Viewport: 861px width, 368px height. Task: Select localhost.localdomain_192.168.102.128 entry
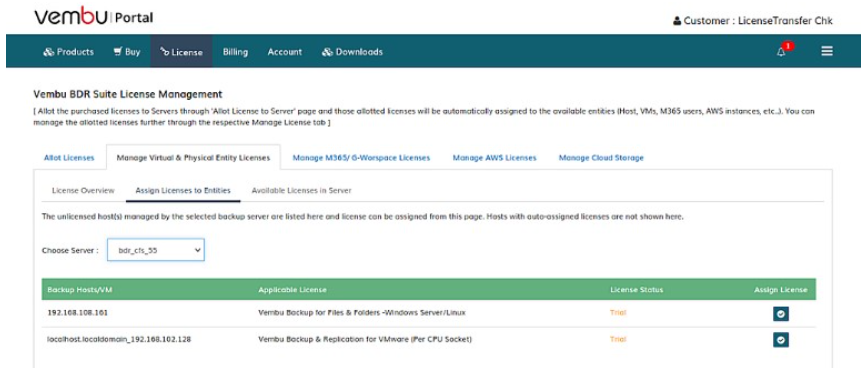[119, 339]
